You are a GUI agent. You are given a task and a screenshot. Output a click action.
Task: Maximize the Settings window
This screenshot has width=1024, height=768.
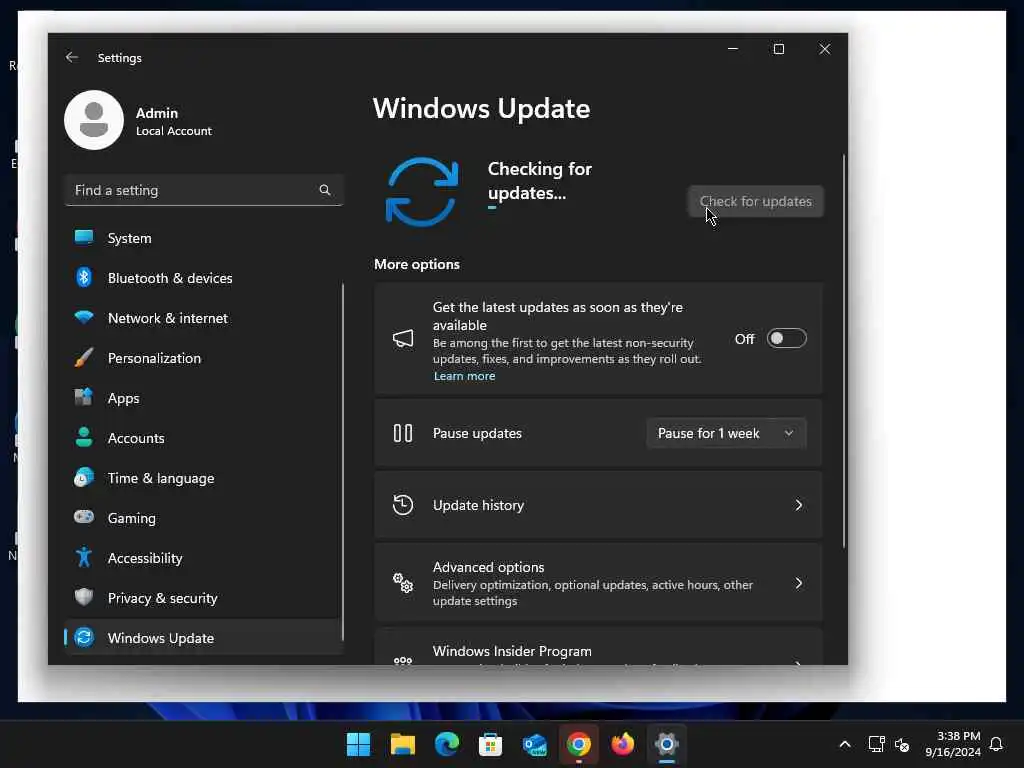click(778, 49)
